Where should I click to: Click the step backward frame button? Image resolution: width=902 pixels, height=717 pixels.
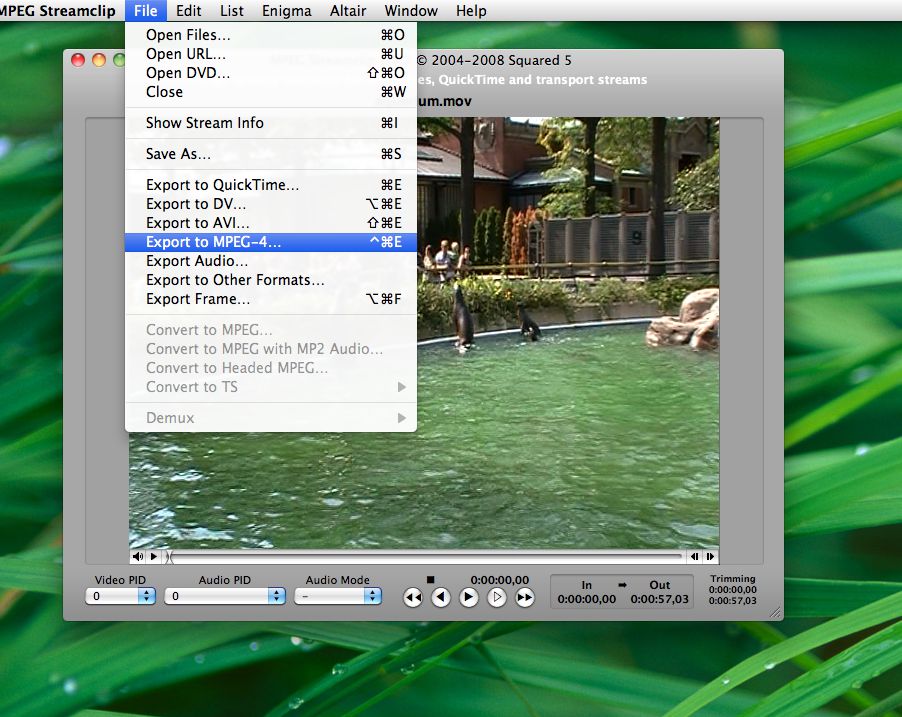click(x=441, y=598)
